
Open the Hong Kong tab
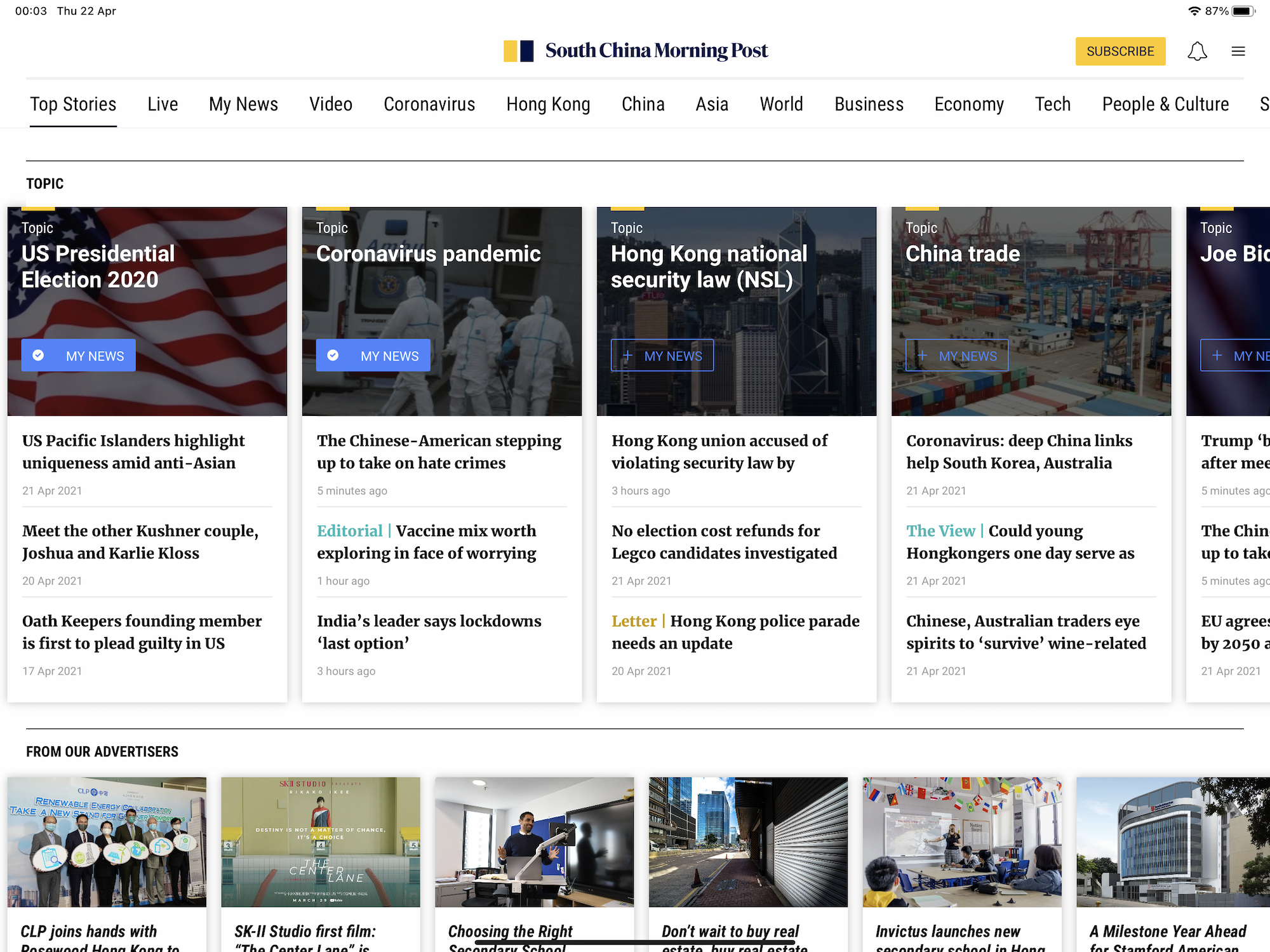549,104
